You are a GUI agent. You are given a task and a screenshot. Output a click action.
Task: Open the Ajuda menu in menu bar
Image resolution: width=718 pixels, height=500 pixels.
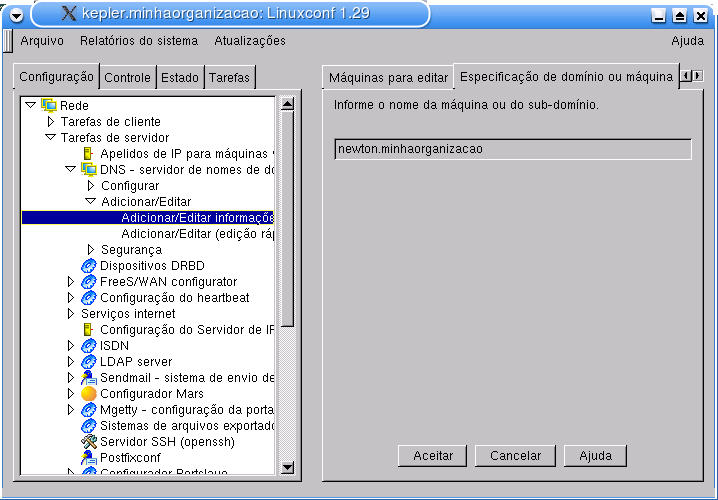[687, 41]
